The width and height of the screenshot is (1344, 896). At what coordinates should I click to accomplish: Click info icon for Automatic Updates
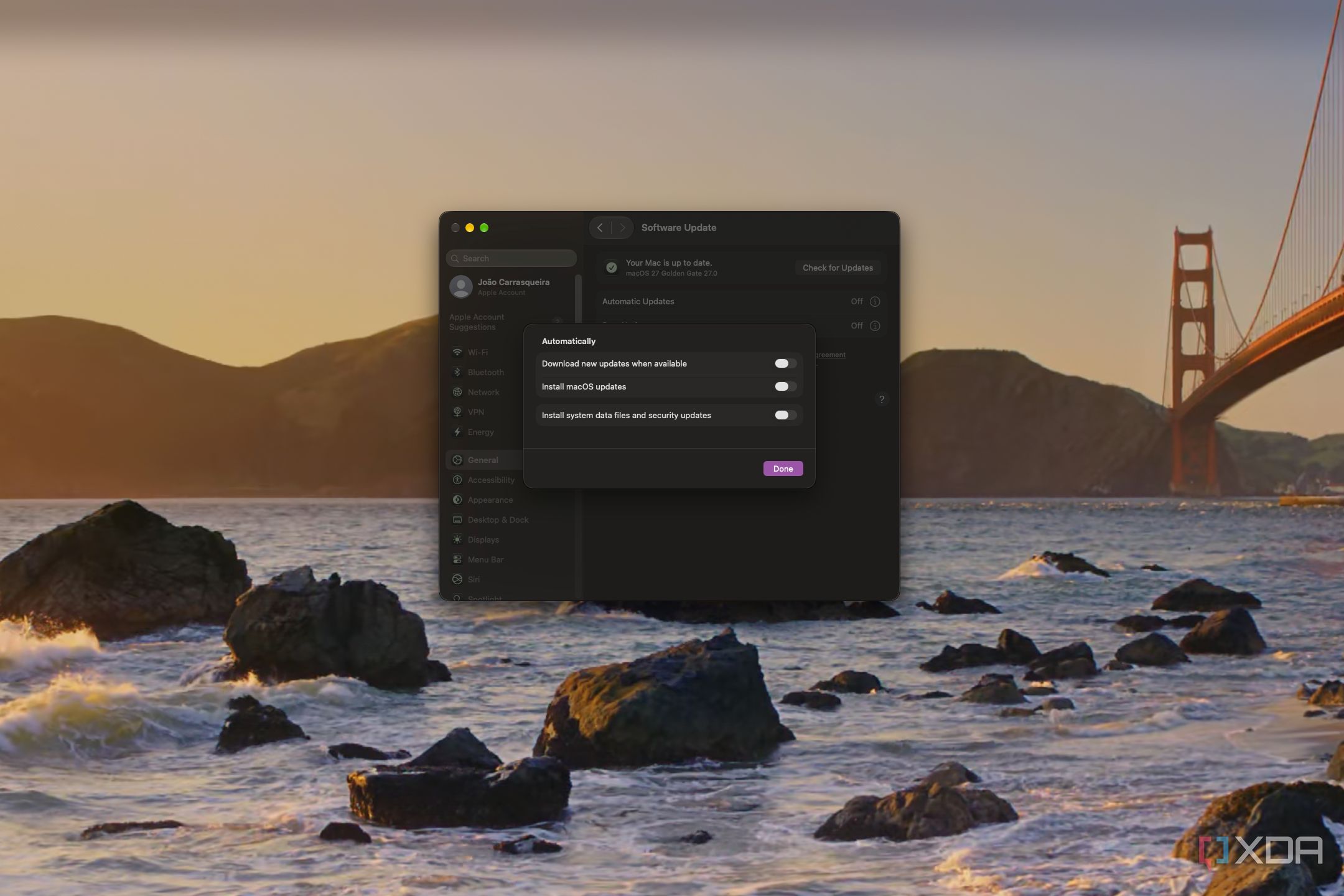(875, 301)
